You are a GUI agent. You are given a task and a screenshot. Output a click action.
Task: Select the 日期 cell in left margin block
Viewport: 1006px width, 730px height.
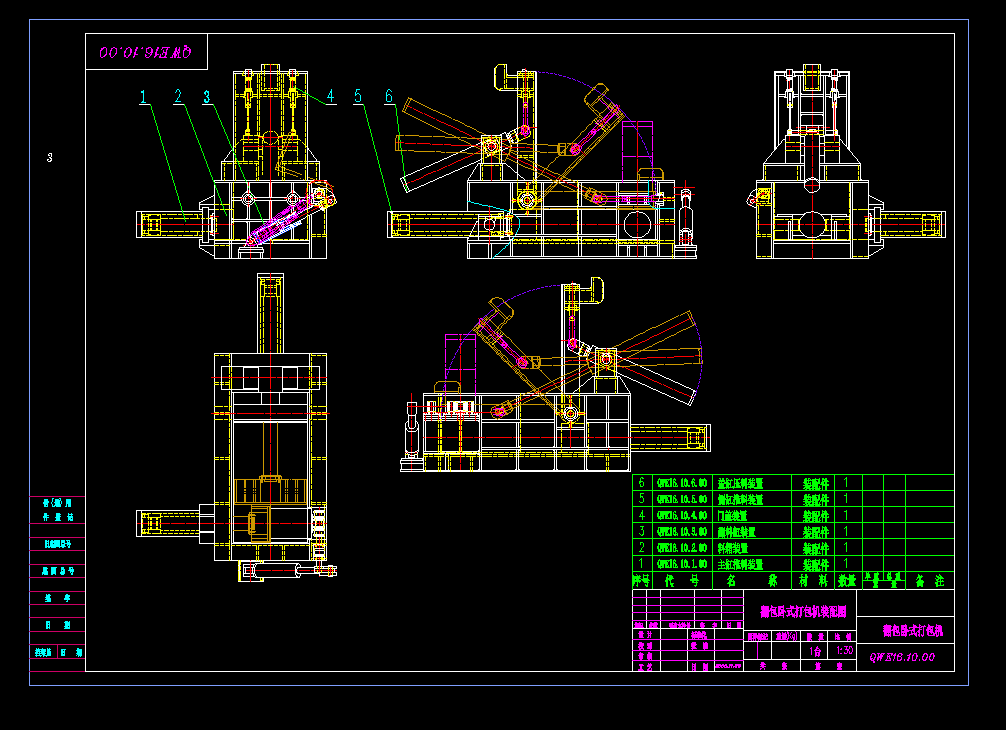[x=58, y=624]
